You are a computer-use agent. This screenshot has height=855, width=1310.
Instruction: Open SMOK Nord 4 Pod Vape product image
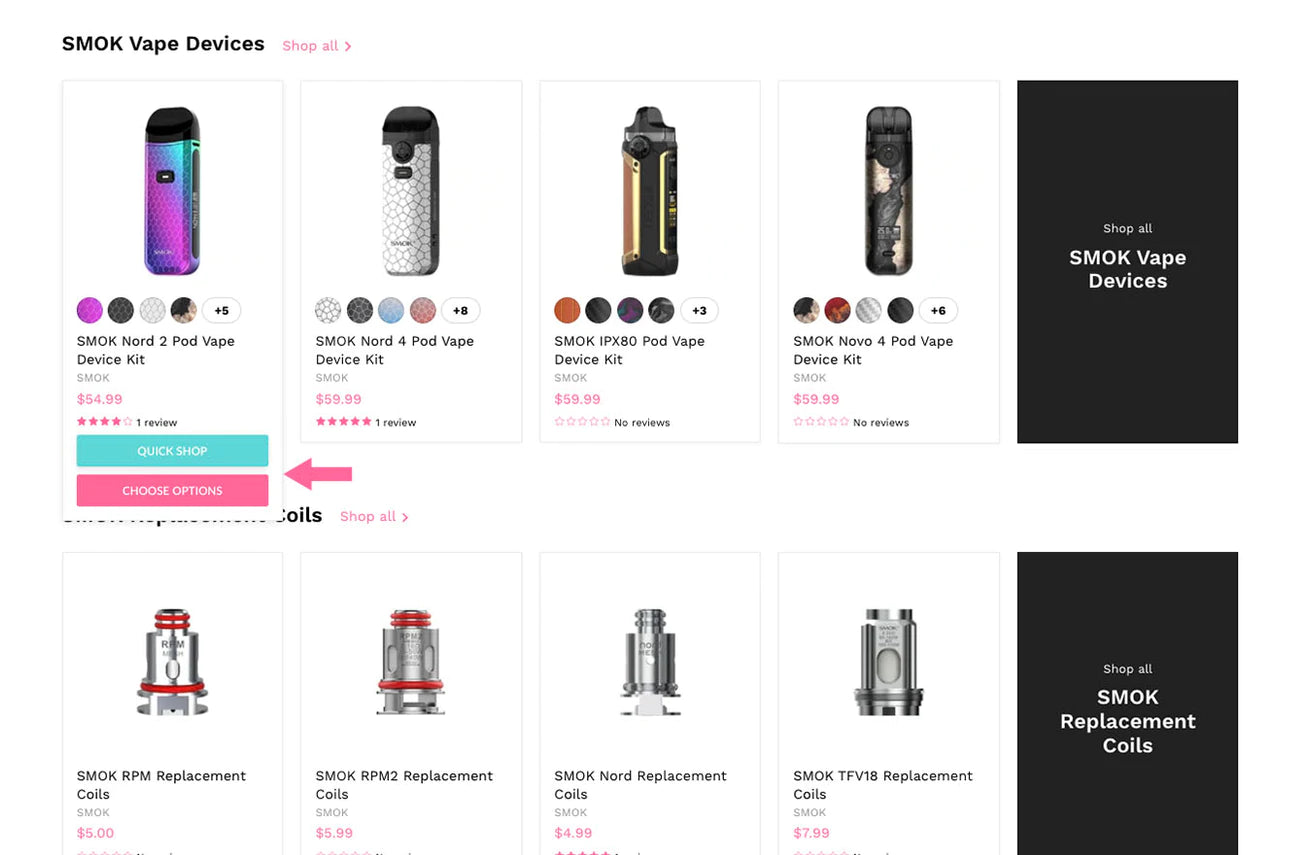coord(411,191)
